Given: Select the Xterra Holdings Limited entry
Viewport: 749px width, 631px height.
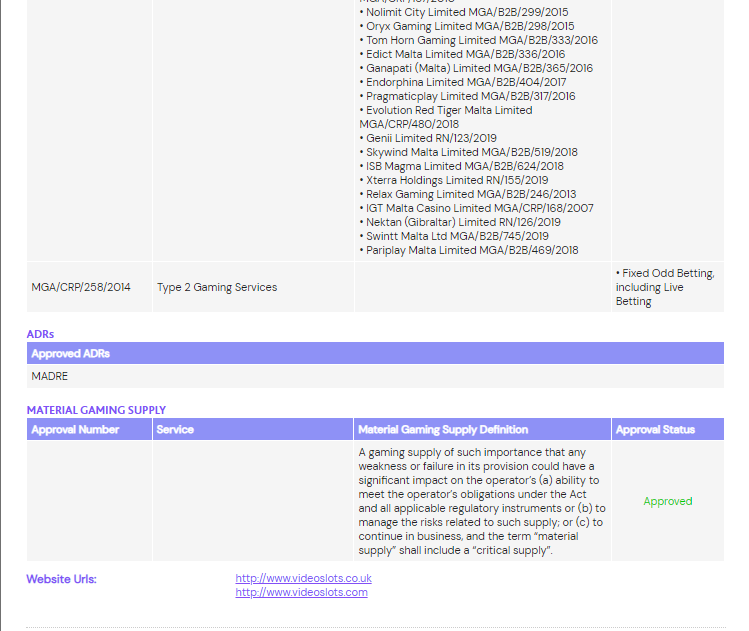Looking at the screenshot, I should pos(454,180).
